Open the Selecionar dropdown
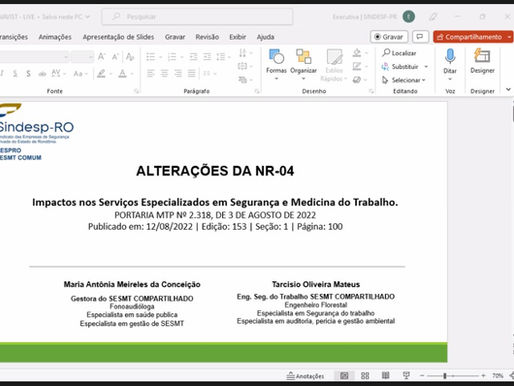The width and height of the screenshot is (514, 386). (404, 80)
